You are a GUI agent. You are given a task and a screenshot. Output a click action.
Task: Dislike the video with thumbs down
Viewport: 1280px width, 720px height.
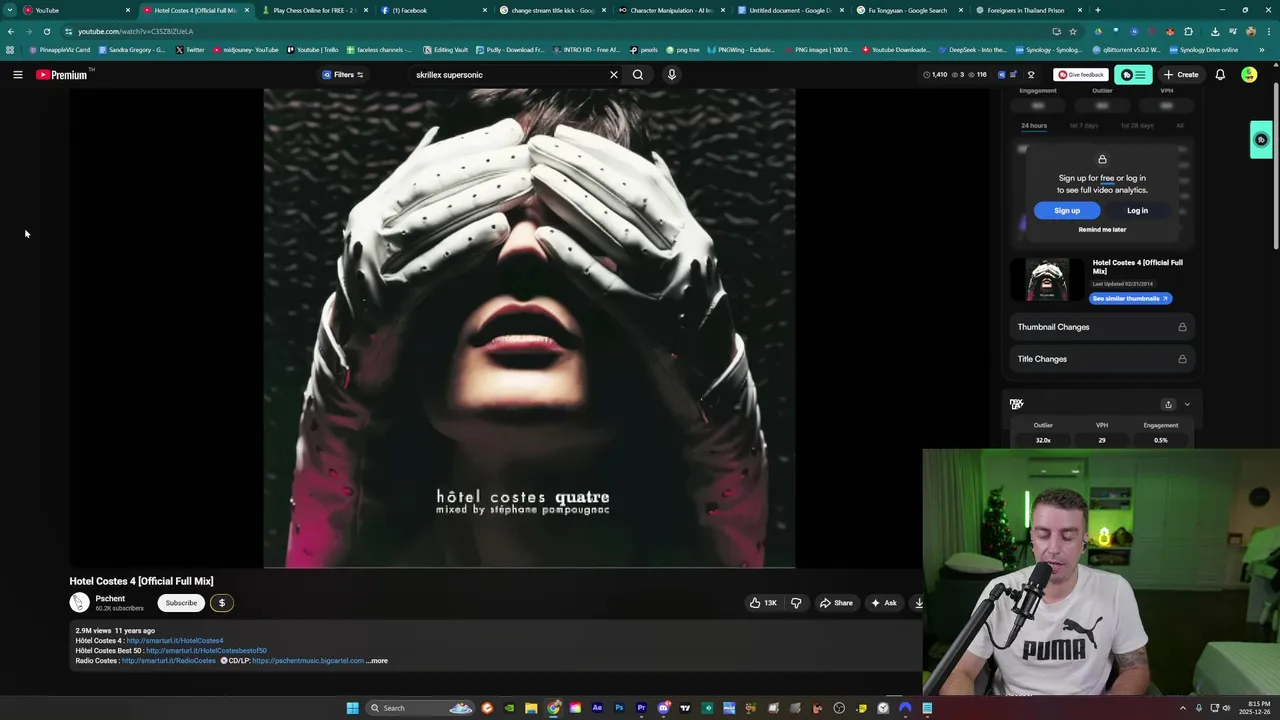[796, 603]
